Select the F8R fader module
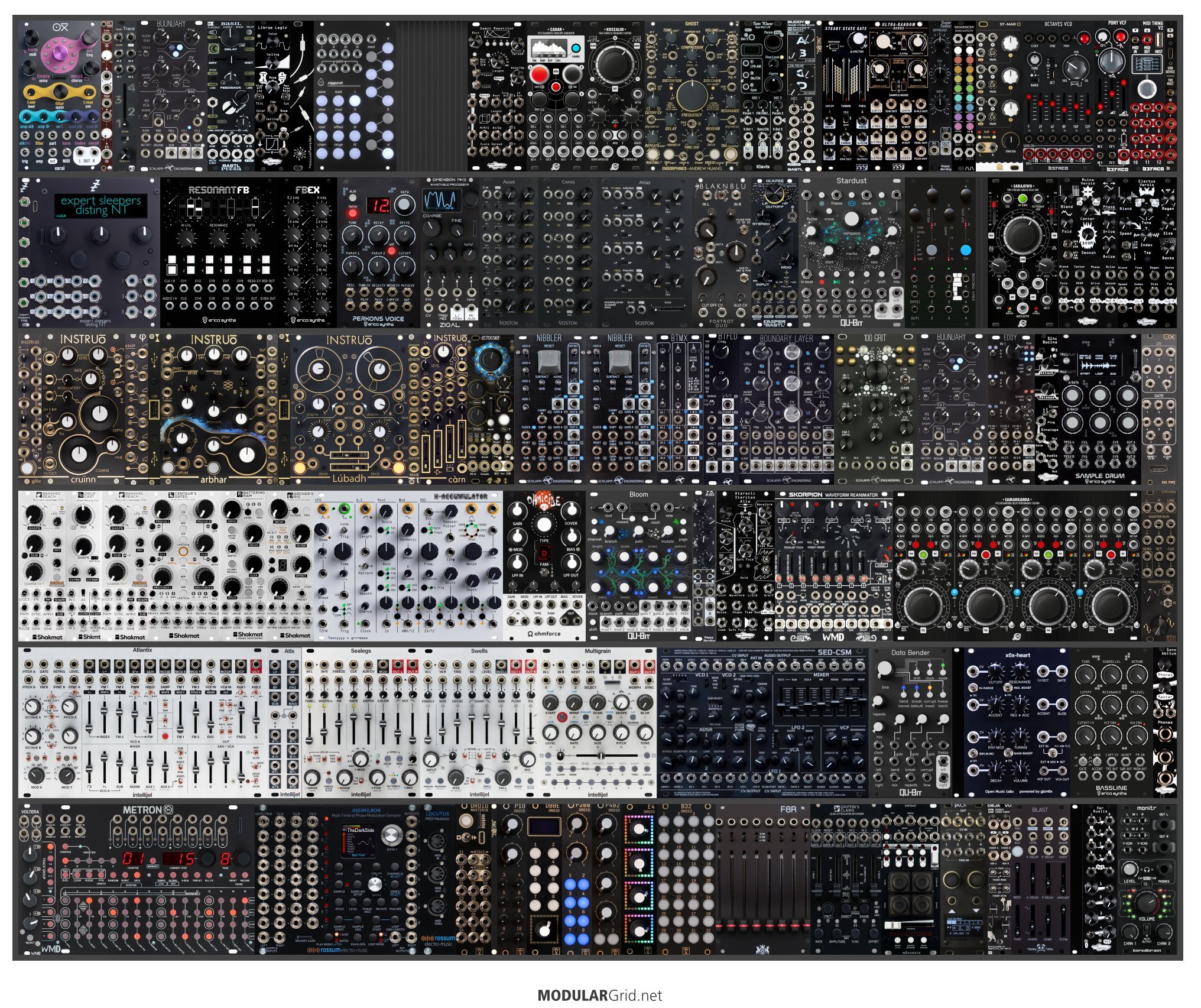1201x1008 pixels. click(x=763, y=879)
